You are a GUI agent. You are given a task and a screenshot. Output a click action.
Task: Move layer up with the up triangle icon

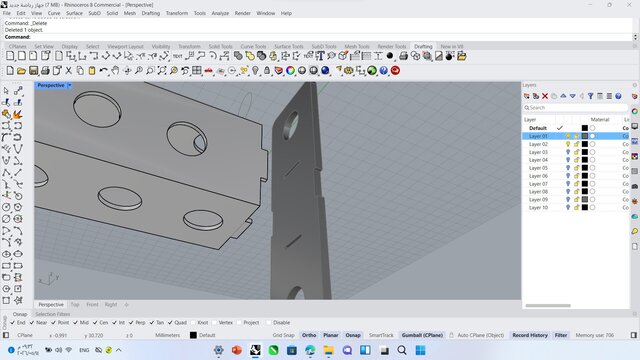563,96
